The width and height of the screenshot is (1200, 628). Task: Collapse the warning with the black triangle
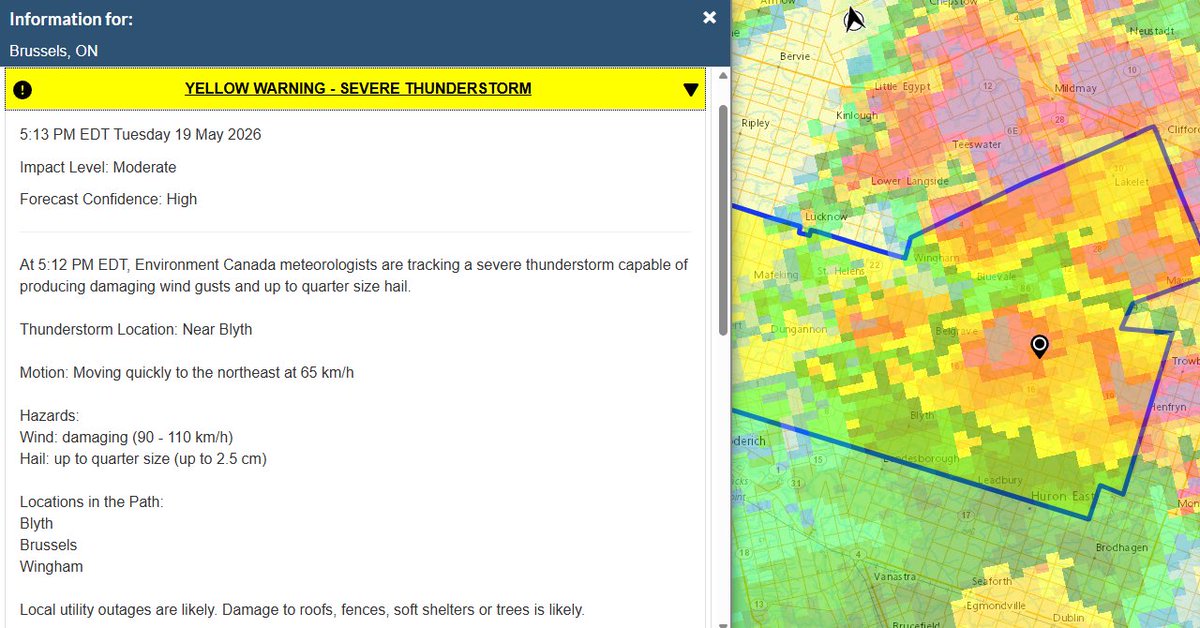click(690, 90)
